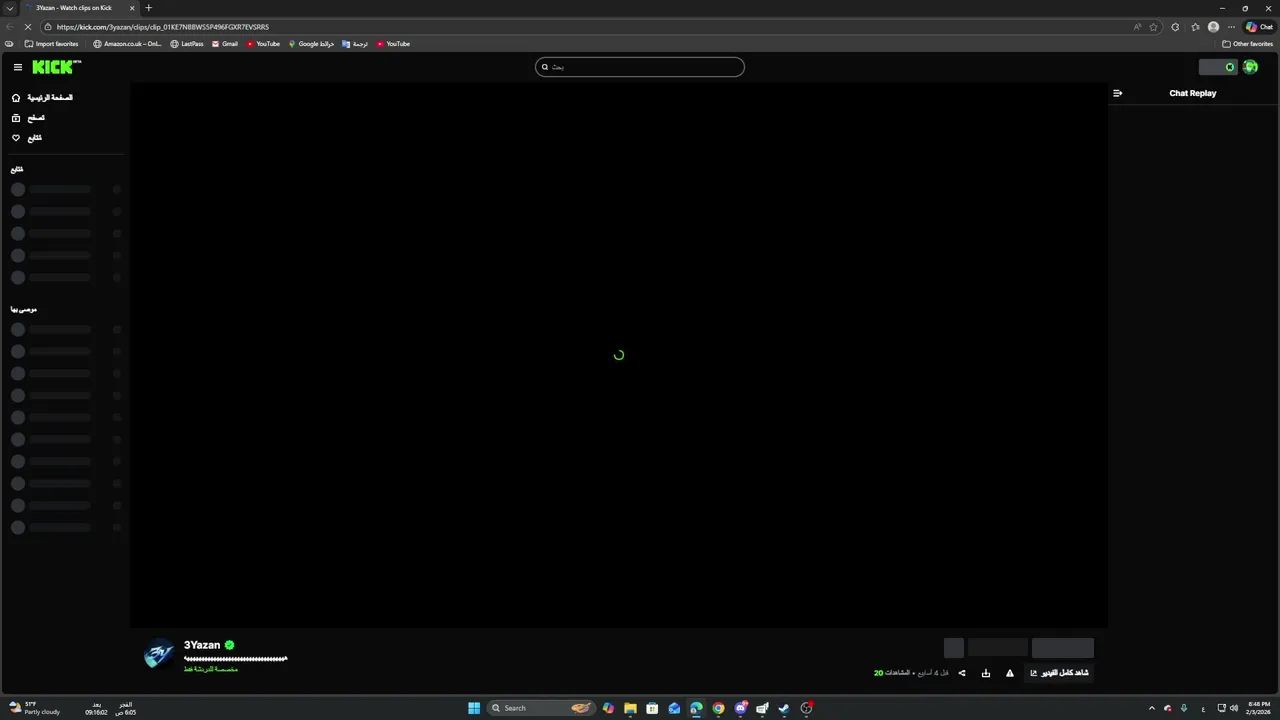Open Google Chrome from taskbar
This screenshot has width=1280, height=720.
pos(718,708)
